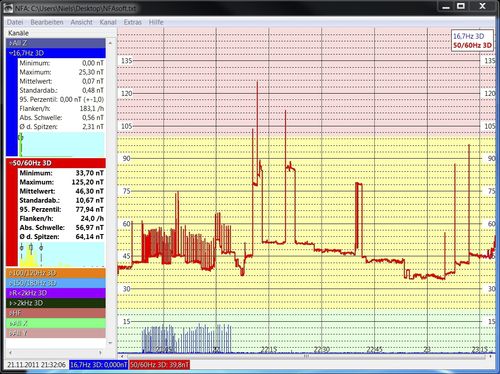Click the tallest peak near 125 nT

(257, 81)
